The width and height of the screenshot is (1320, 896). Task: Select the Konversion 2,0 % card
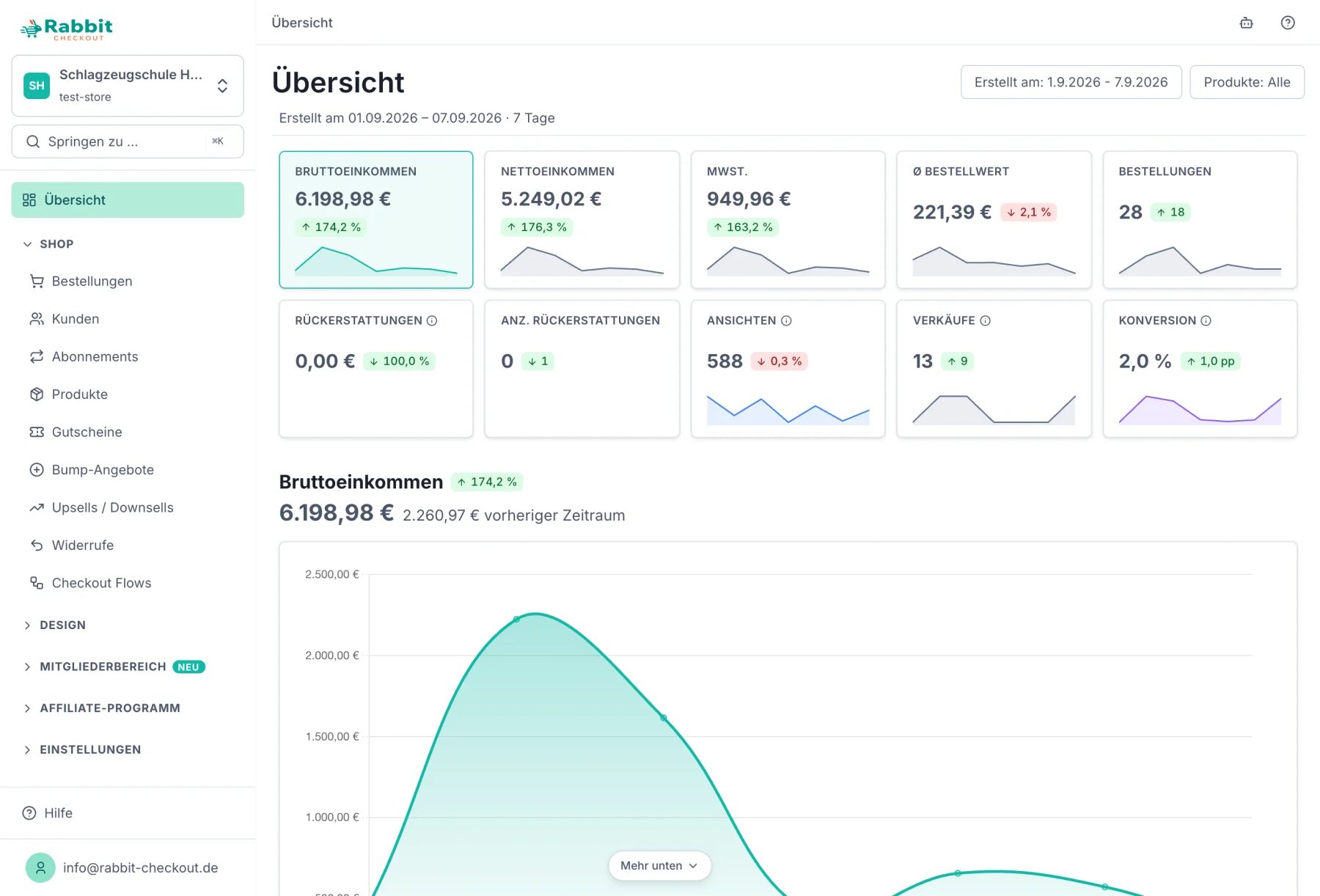pos(1200,369)
